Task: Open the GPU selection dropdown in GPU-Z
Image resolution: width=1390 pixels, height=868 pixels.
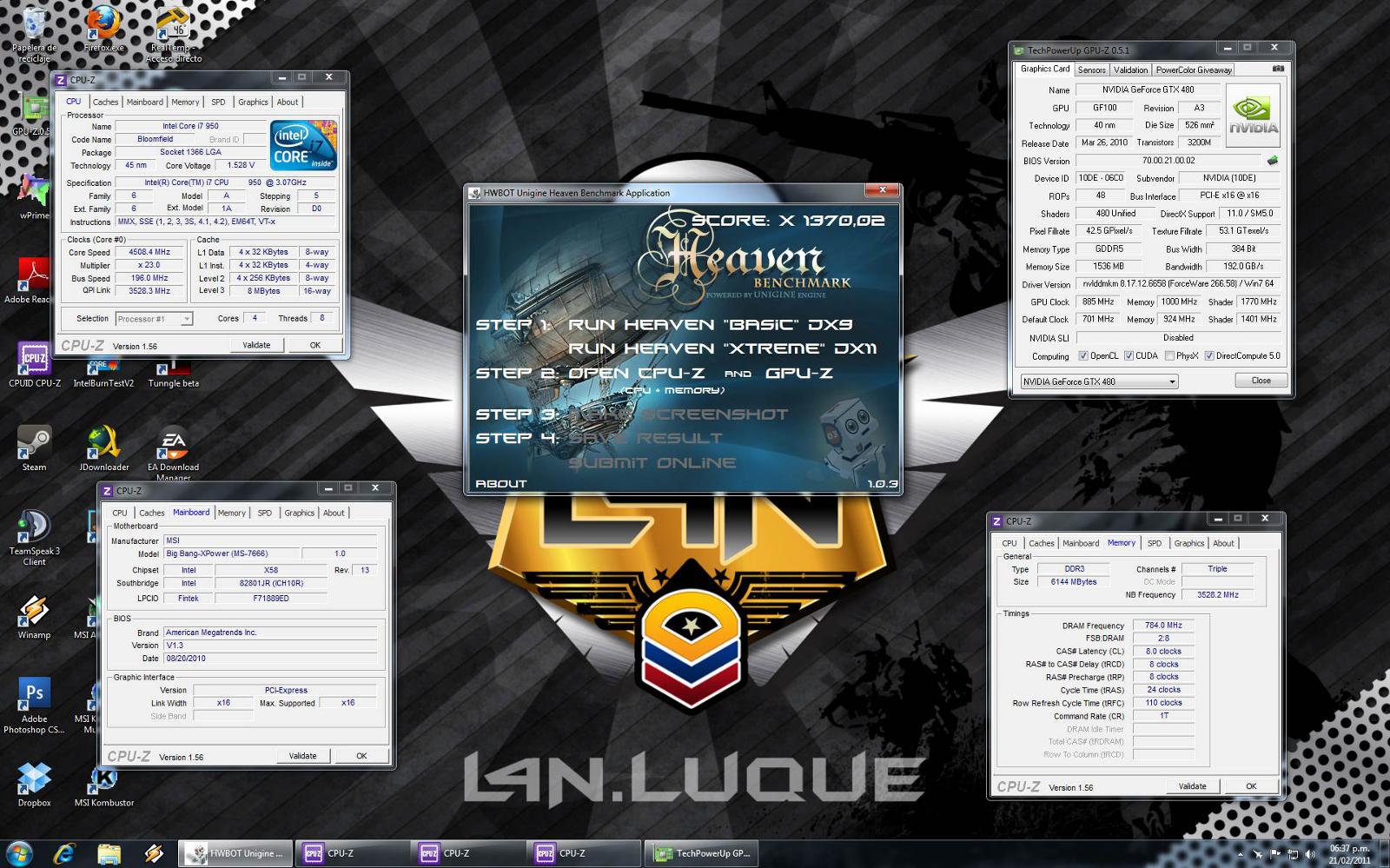Action: 1099,381
